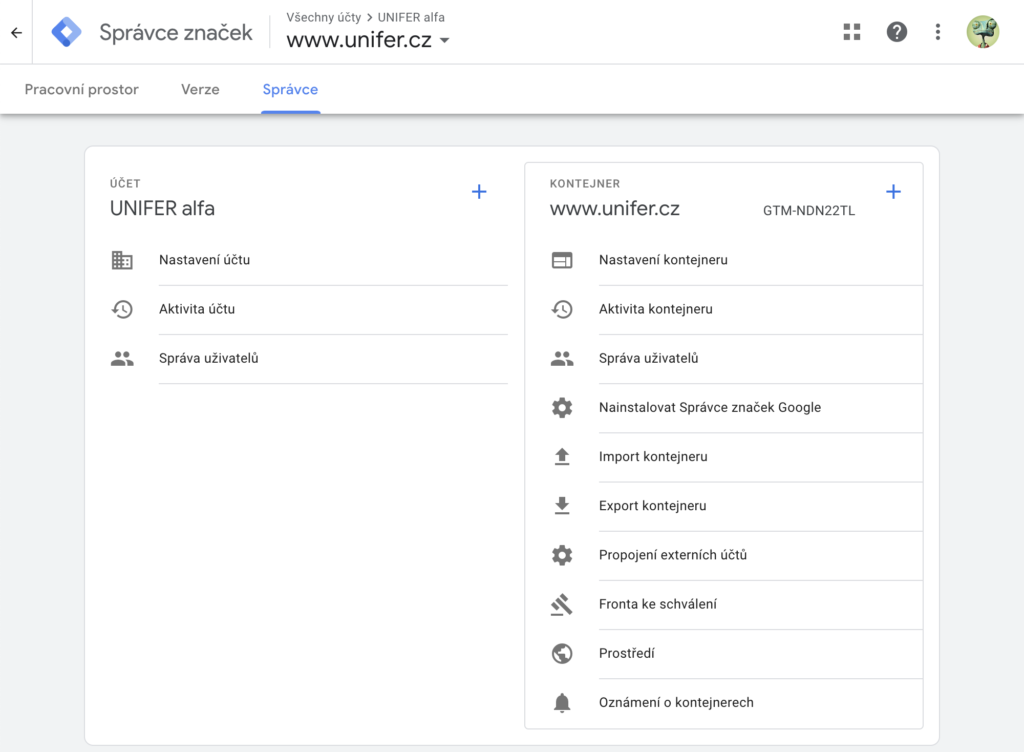Open Aktivita kontejneru
The image size is (1024, 752).
655,309
